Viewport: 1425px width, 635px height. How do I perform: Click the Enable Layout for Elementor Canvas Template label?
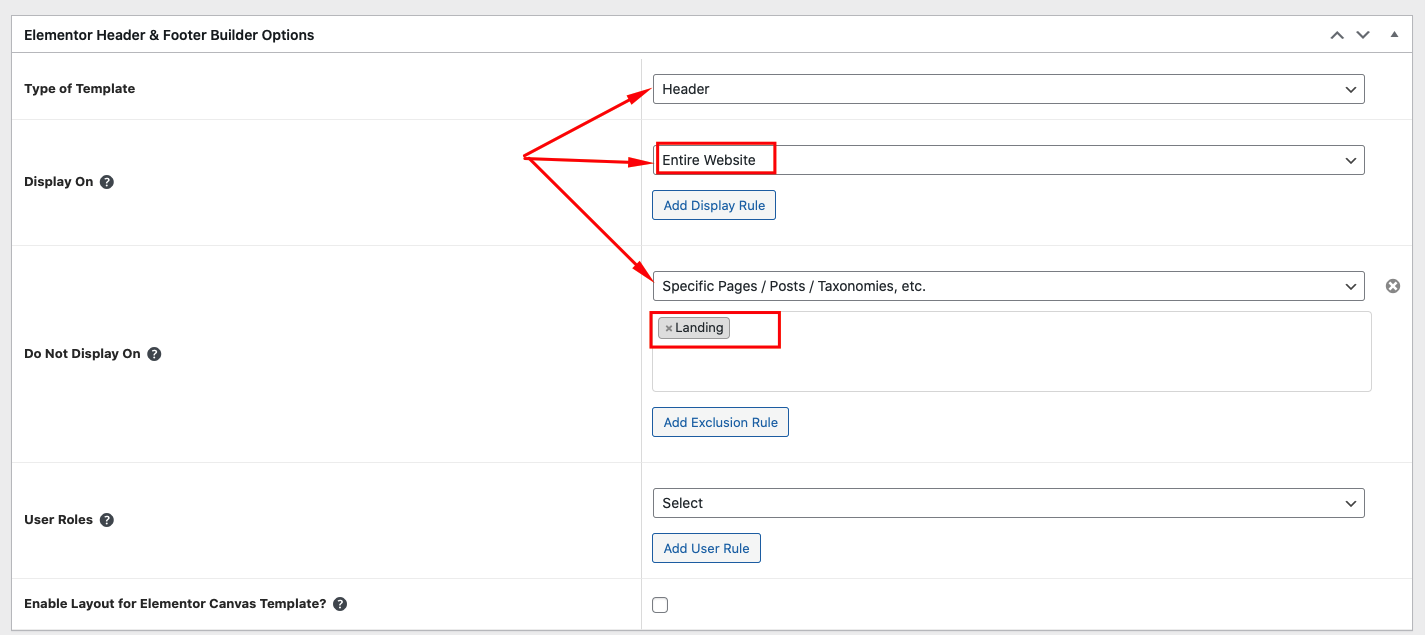point(175,604)
